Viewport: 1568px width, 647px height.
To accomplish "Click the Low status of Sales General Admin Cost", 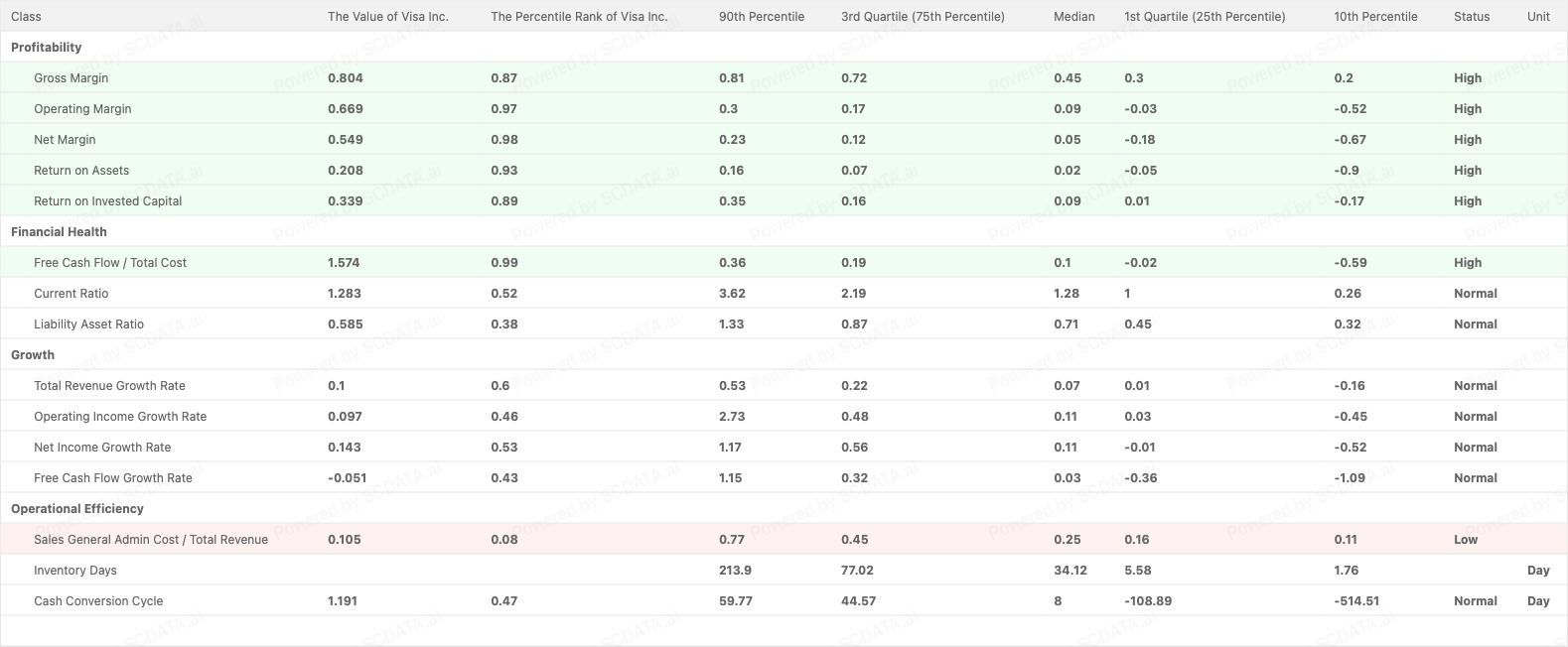I will pyautogui.click(x=1465, y=540).
